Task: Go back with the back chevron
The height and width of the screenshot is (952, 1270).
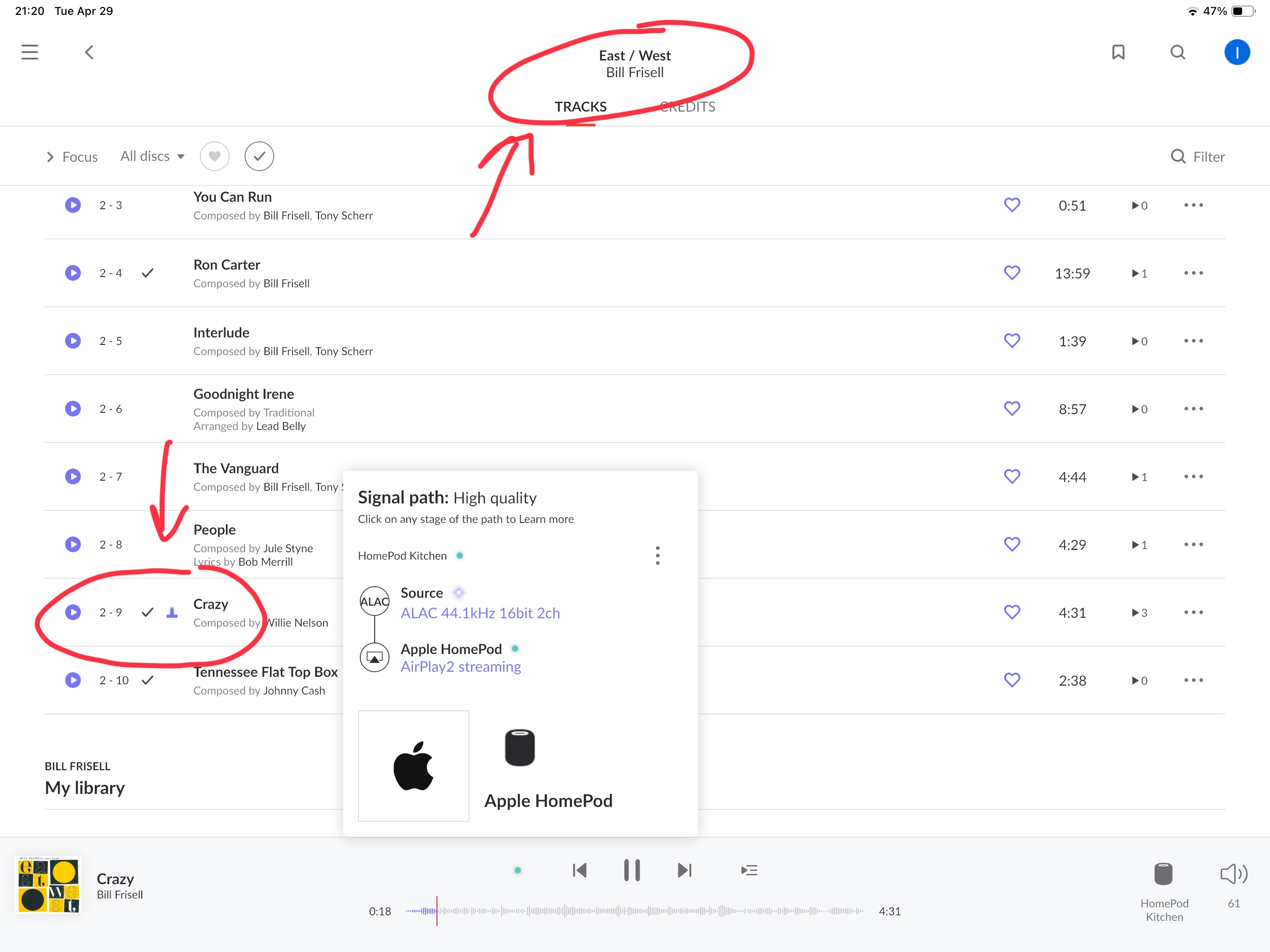Action: click(89, 52)
